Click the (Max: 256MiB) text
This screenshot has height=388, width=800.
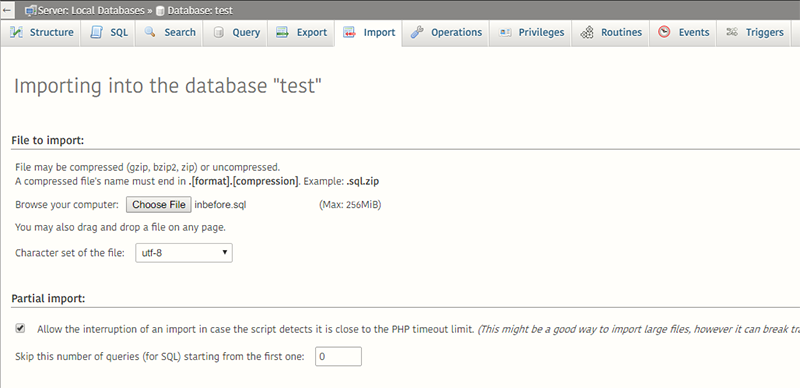tap(350, 205)
